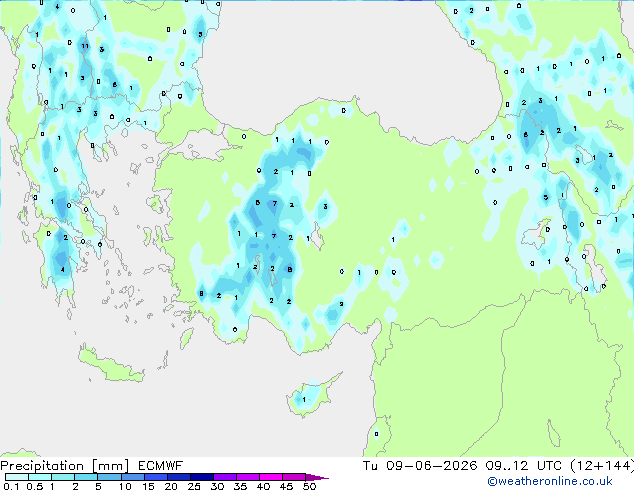Image resolution: width=634 pixels, height=490 pixels.
Task: Click the 0.1–0.5 mm legend swatch
Action: click(x=17, y=477)
